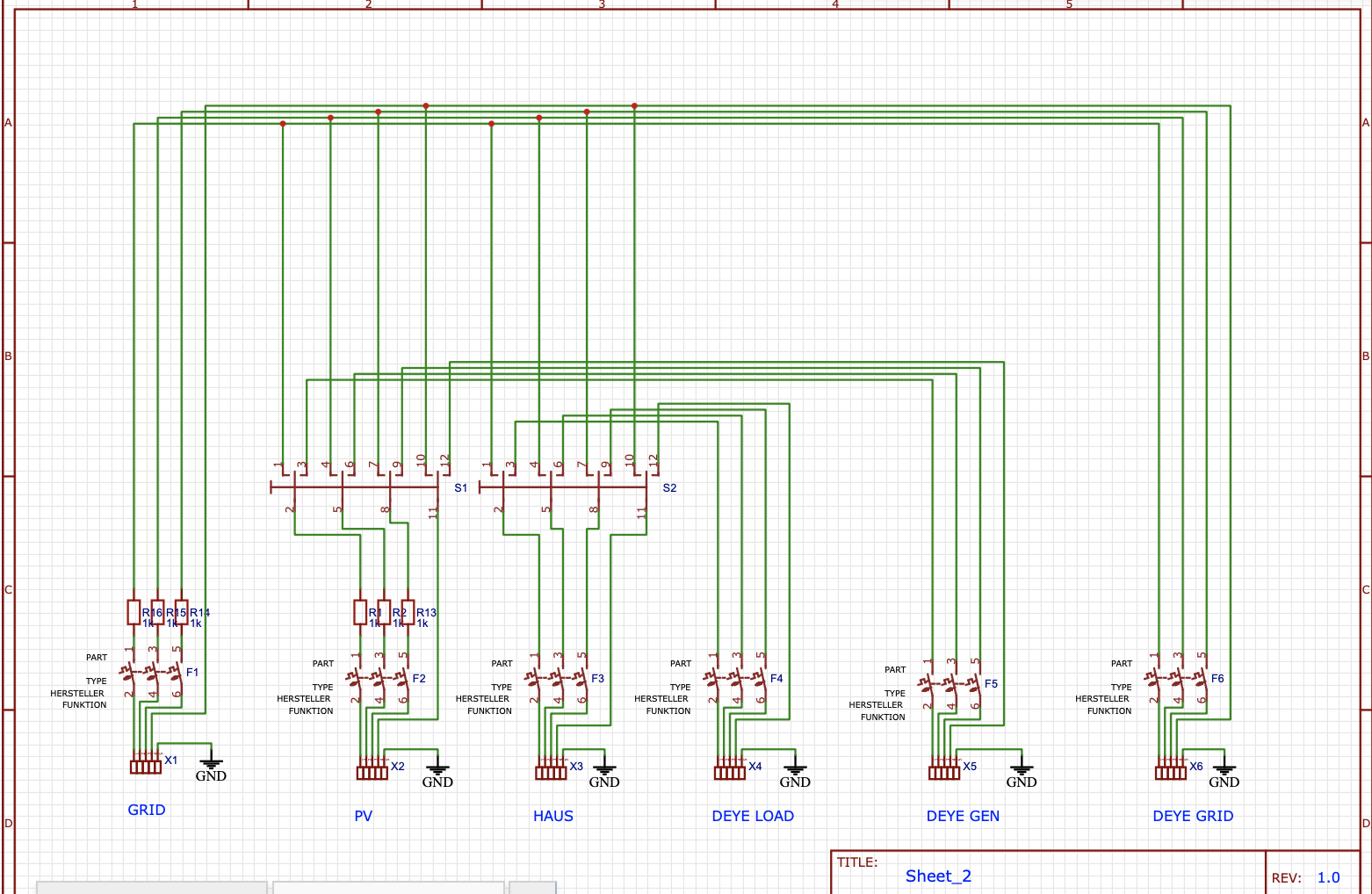Click the FUNKTION attribute beside F6
1372x894 pixels.
point(1109,711)
